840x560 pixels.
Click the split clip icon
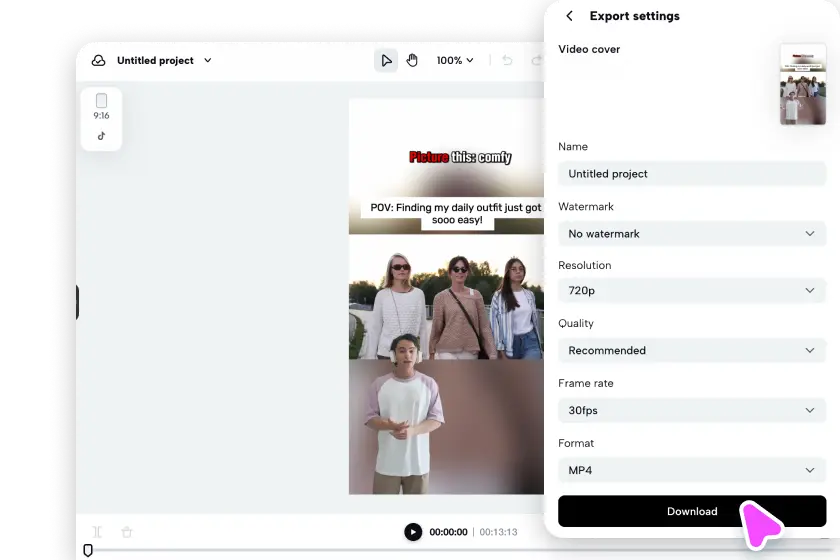point(98,532)
